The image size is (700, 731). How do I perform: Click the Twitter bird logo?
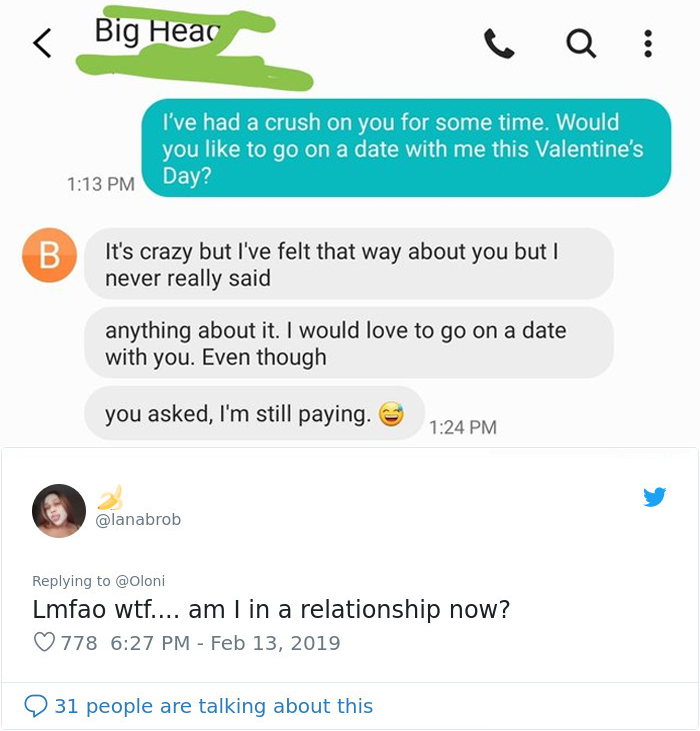pyautogui.click(x=655, y=497)
